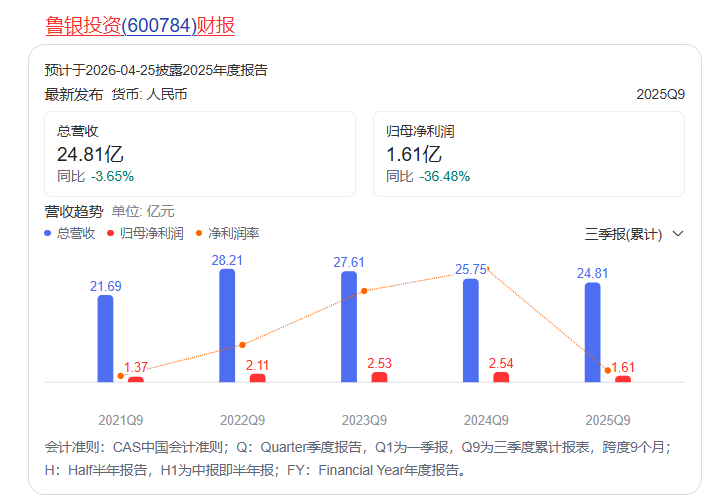Click the blue 总营收 legend dot
This screenshot has width=717, height=498.
[49, 233]
